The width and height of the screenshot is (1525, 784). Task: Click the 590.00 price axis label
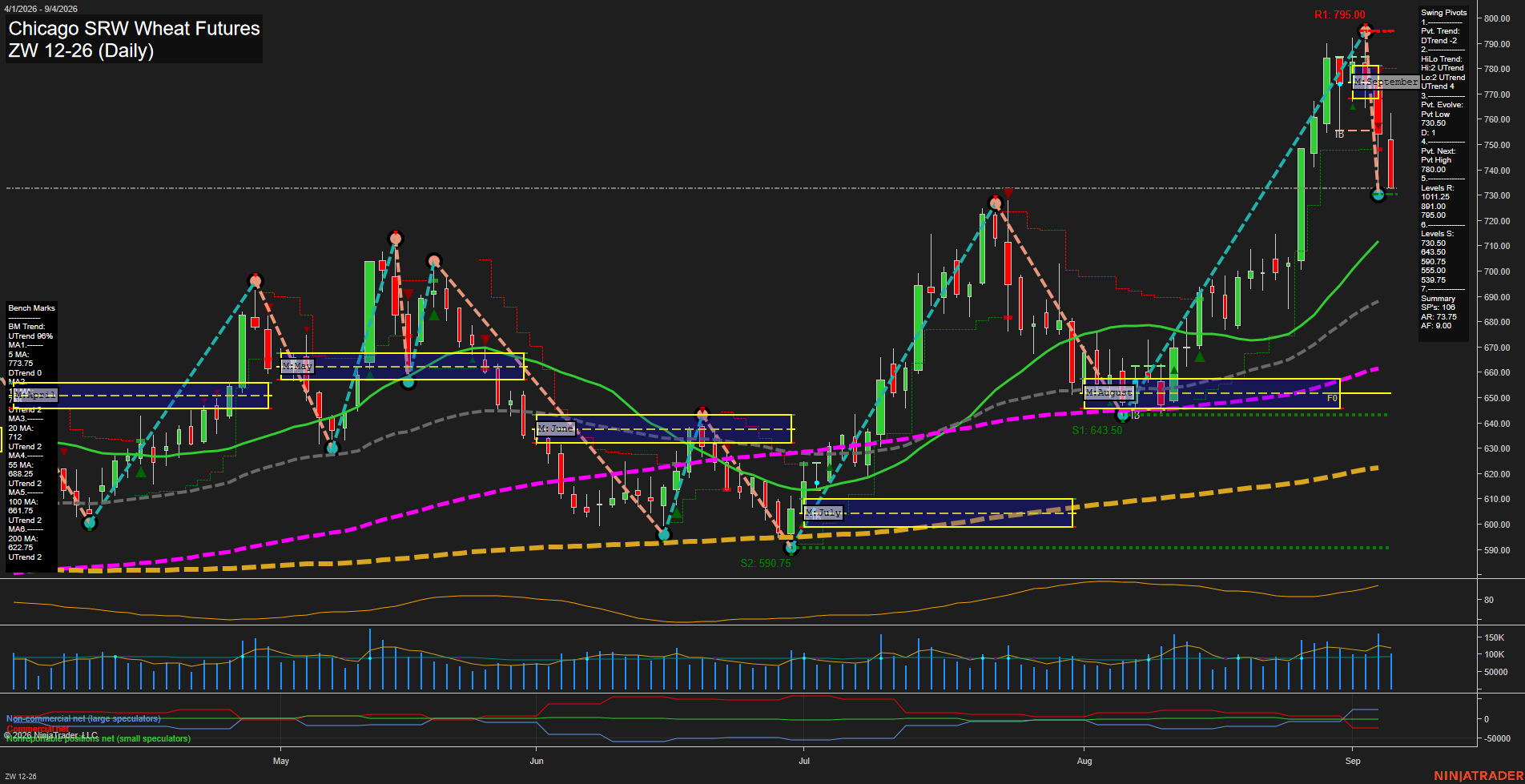[x=1496, y=550]
